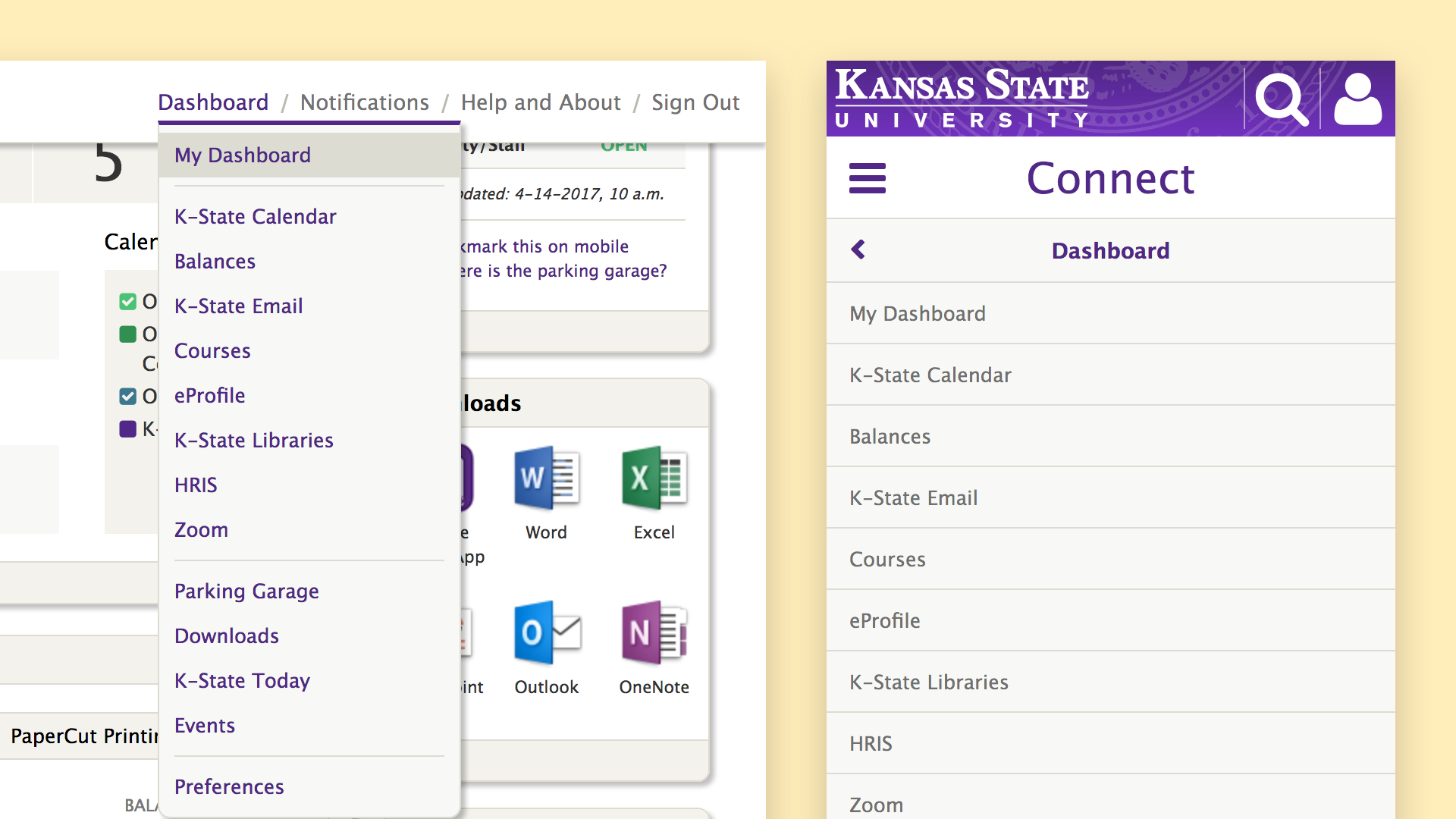Launch the Excel download icon
Viewport: 1456px width, 819px height.
[654, 478]
